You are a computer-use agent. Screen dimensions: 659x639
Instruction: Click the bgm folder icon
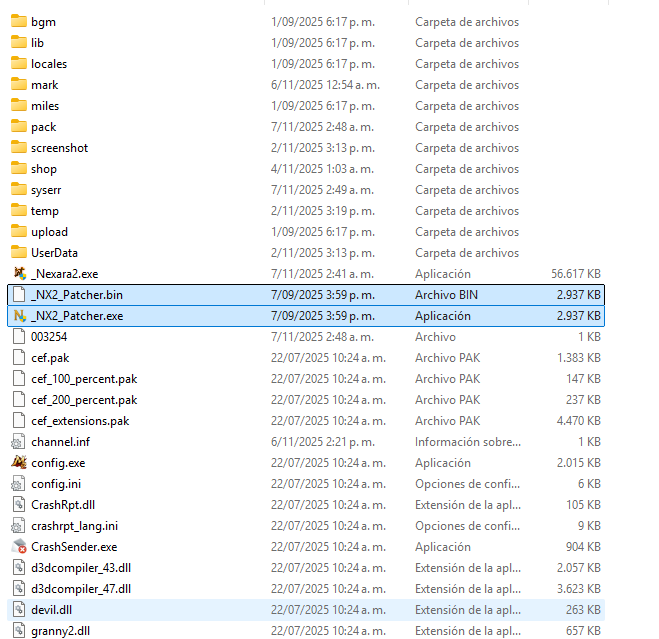point(18,22)
